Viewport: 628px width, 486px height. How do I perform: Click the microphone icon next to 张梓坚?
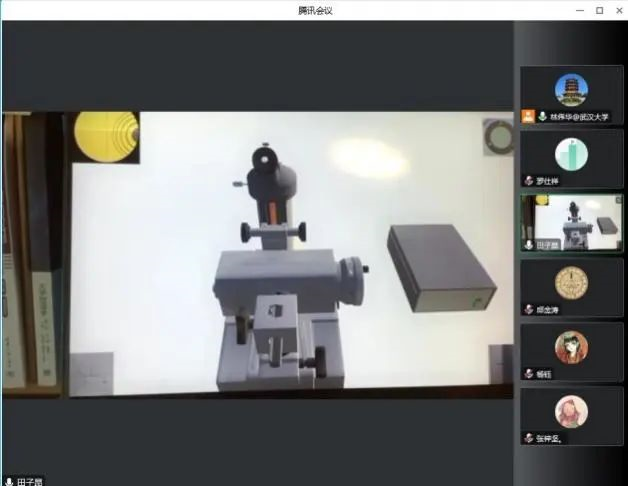(x=529, y=438)
